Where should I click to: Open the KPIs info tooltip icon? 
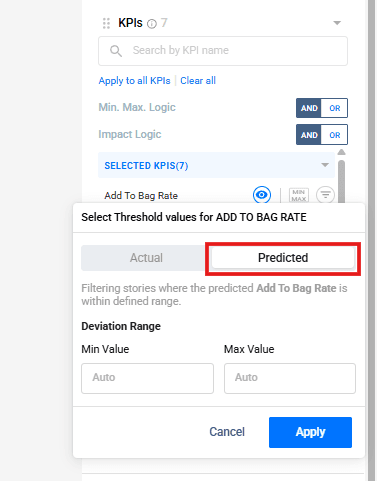[152, 24]
